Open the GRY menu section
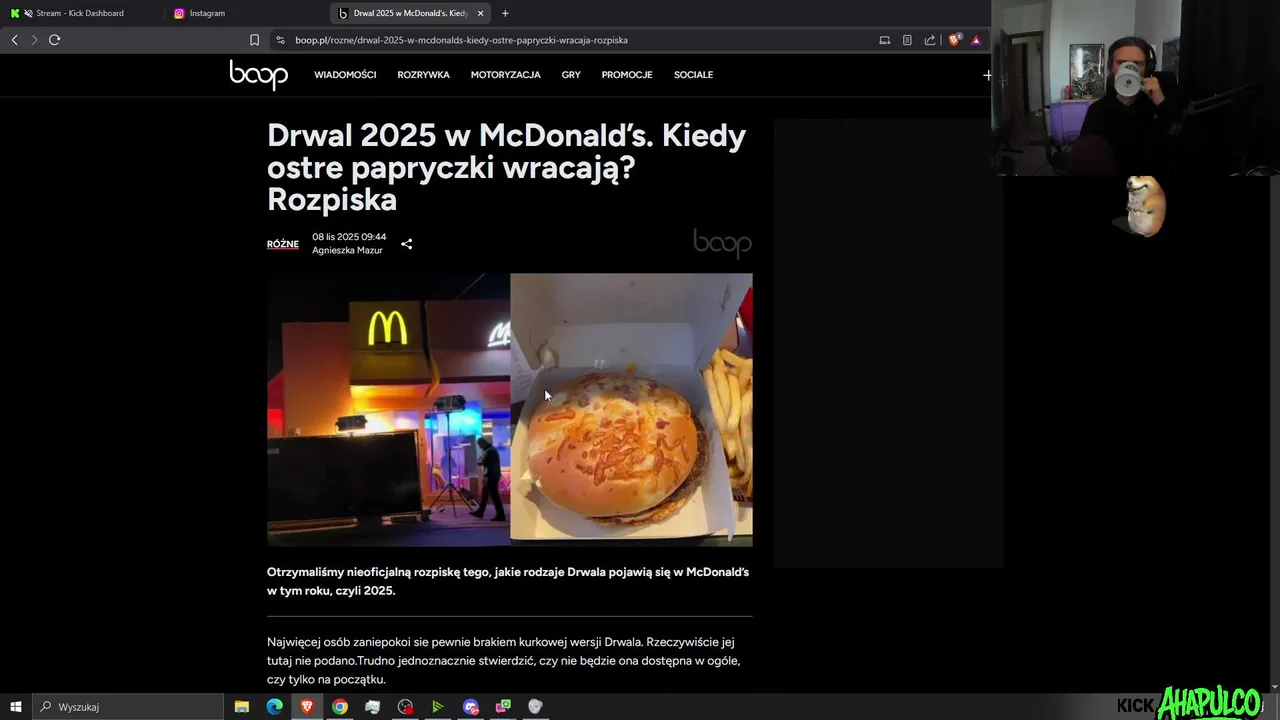The width and height of the screenshot is (1280, 720). point(571,75)
